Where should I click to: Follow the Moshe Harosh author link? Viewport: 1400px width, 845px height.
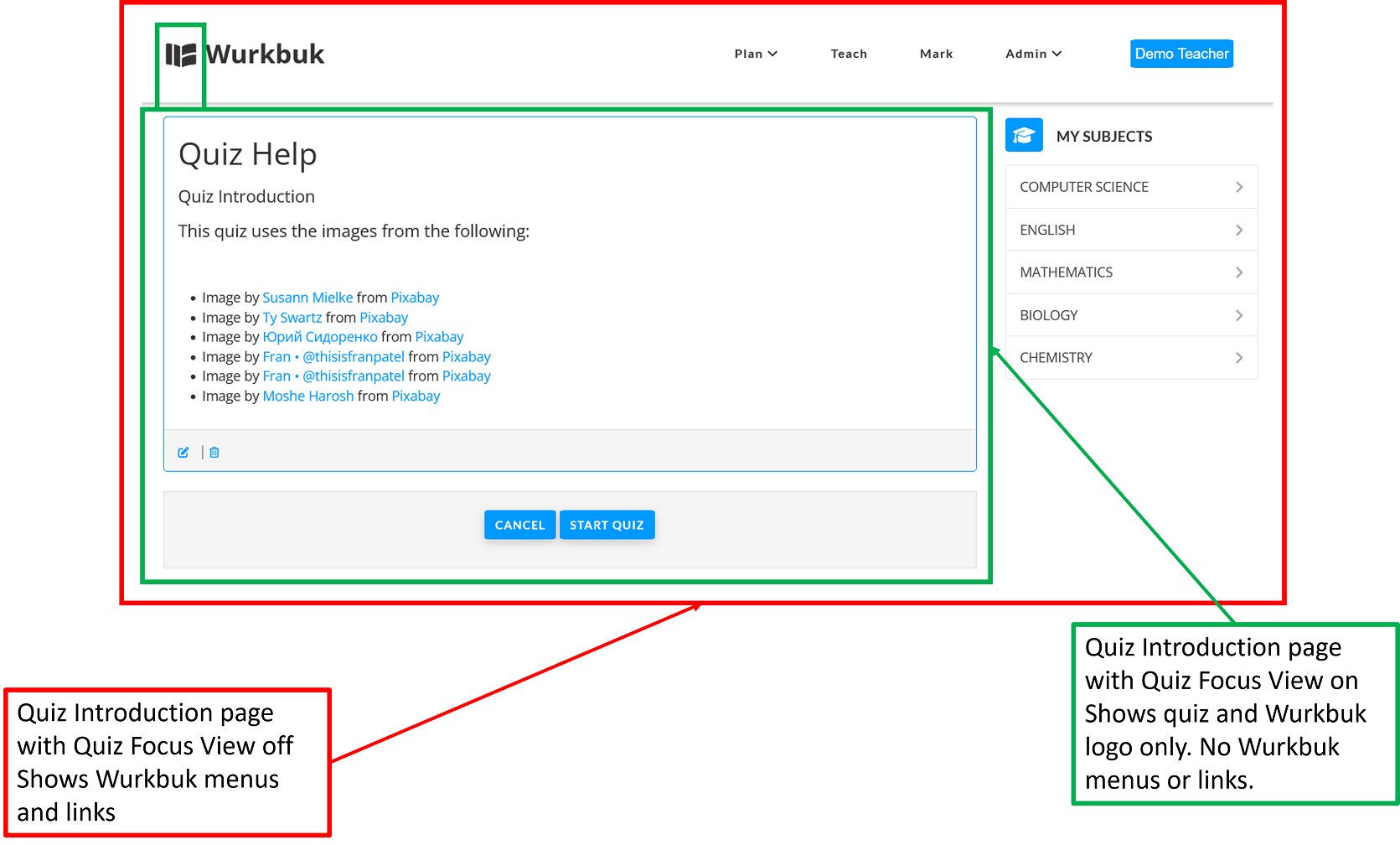tap(307, 397)
